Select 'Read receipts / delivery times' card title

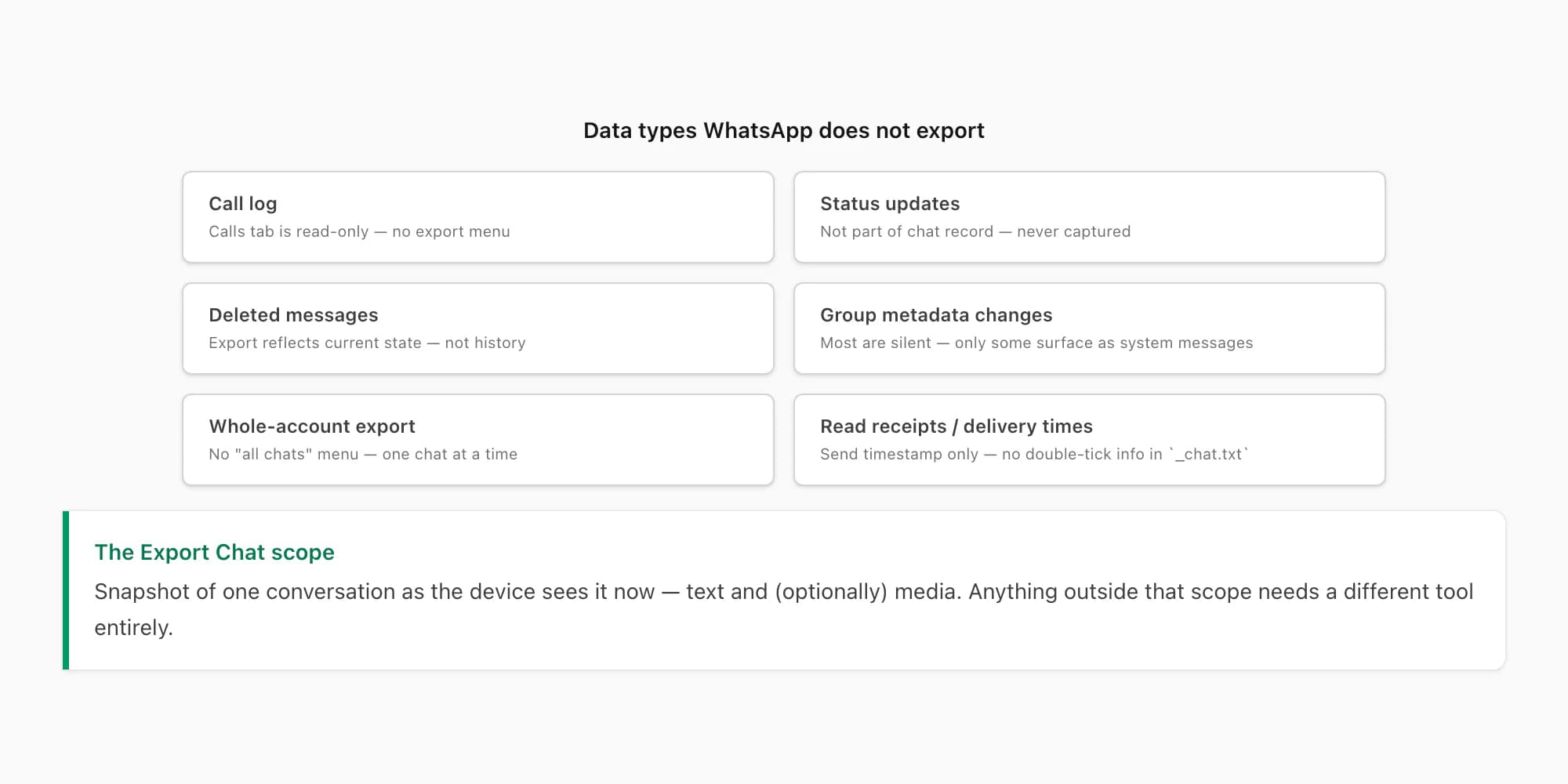[x=956, y=426]
